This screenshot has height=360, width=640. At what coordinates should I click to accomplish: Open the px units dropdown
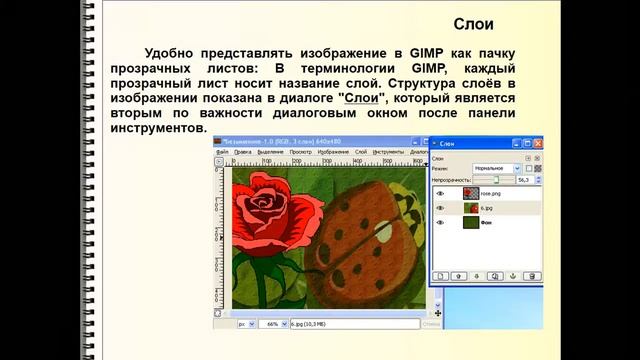point(247,324)
